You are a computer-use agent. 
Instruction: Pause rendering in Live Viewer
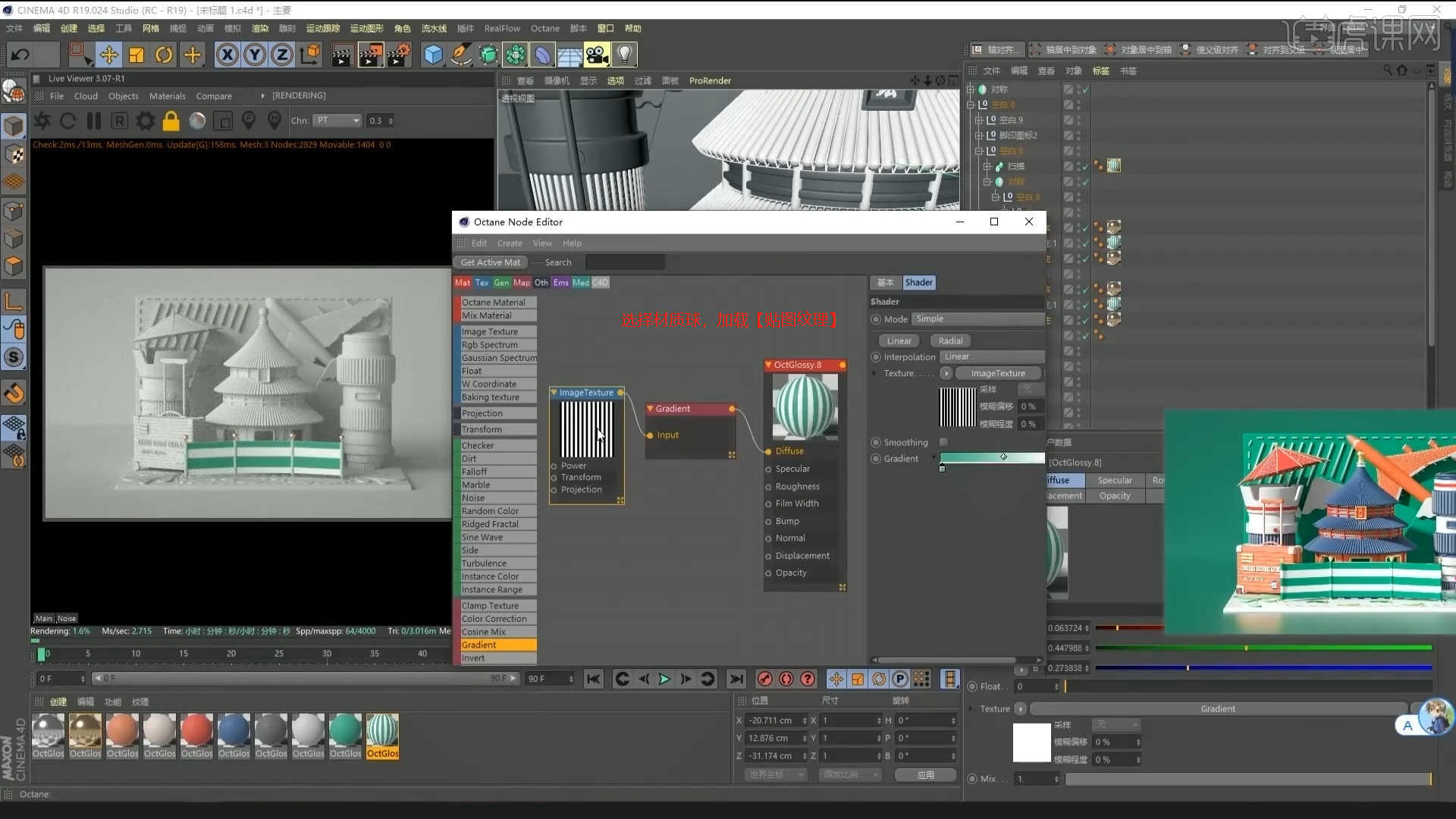[x=94, y=121]
